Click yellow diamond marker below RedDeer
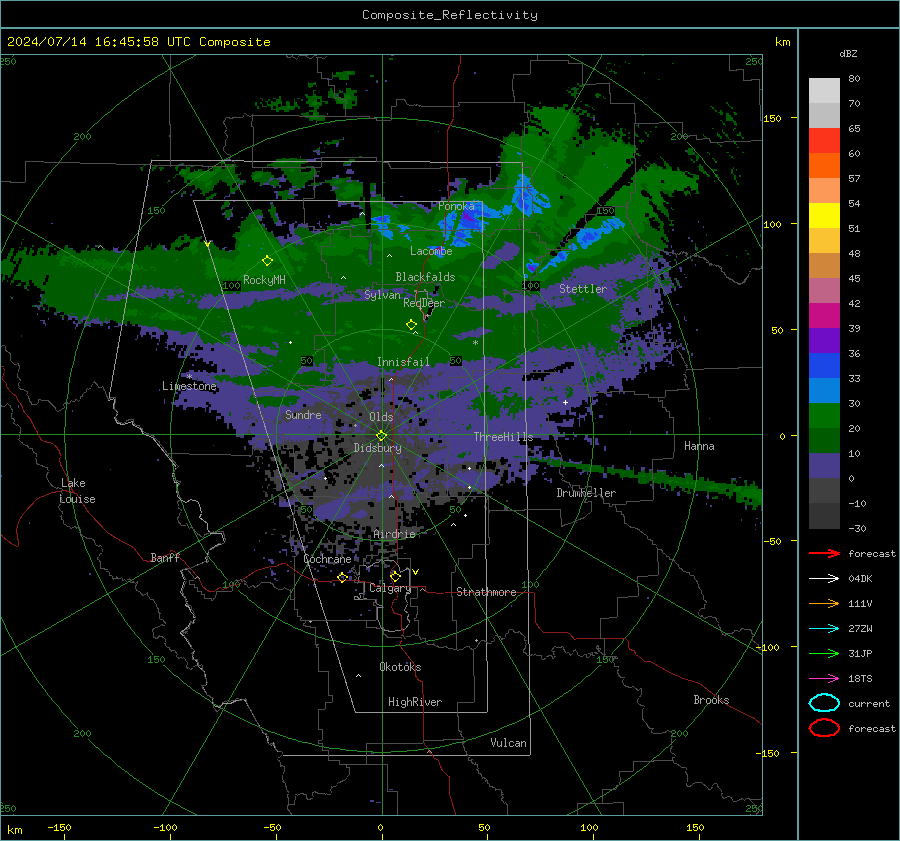900x841 pixels. click(x=411, y=325)
